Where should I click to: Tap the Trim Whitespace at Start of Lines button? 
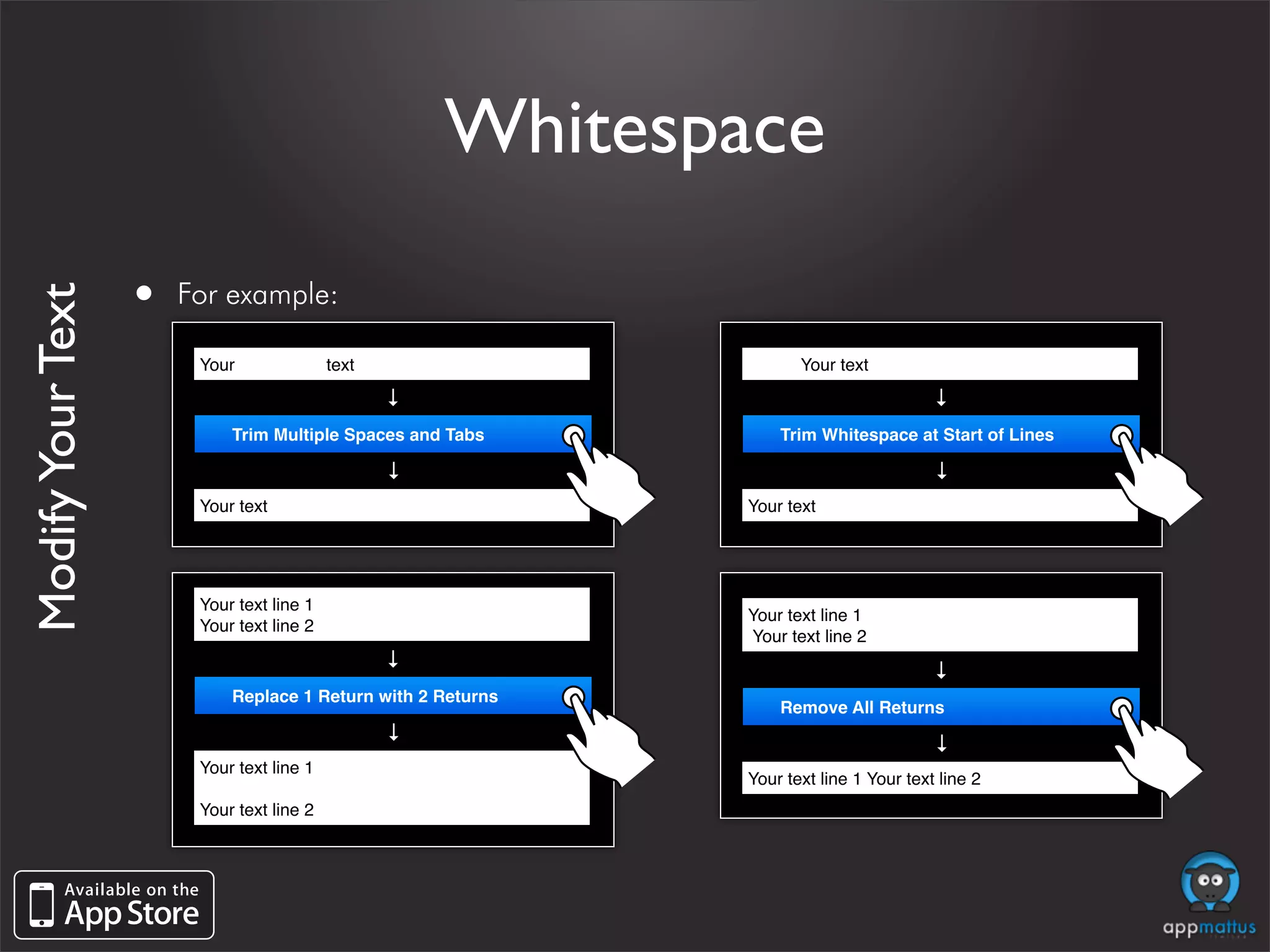coord(941,434)
